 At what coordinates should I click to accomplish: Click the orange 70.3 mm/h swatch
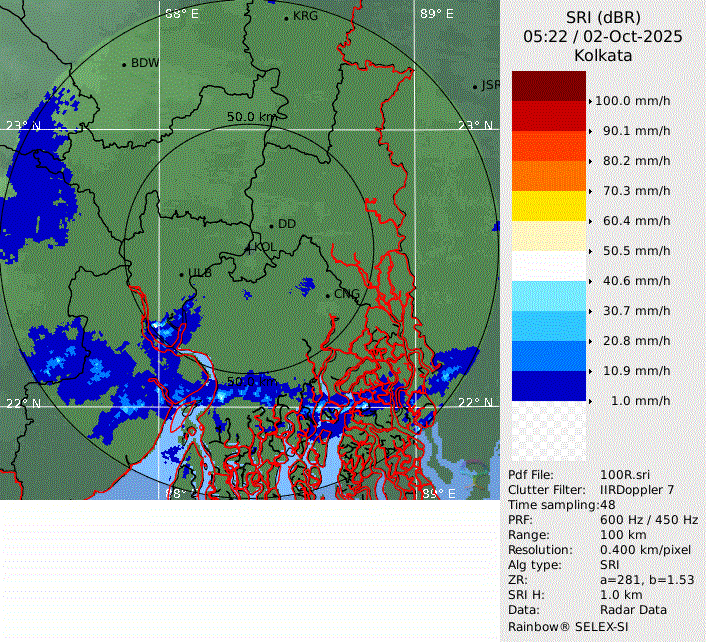(x=549, y=176)
